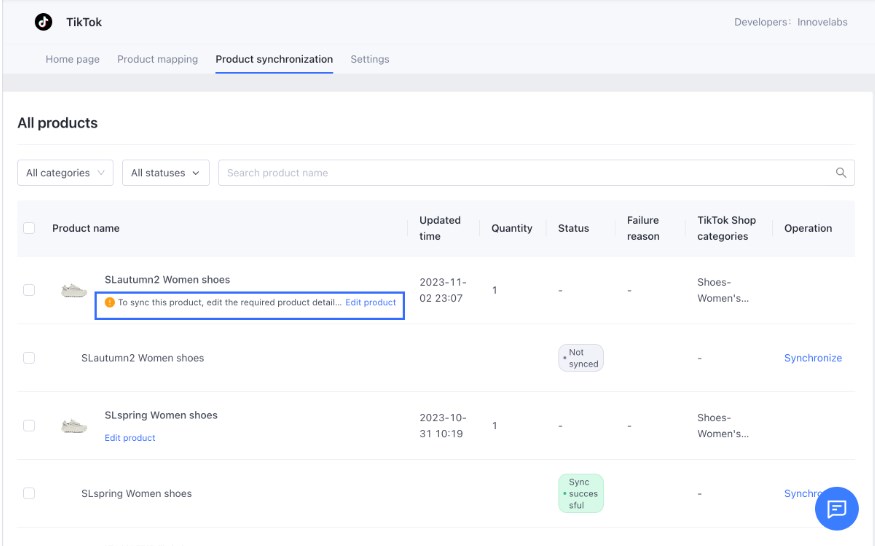The width and height of the screenshot is (875, 546).
Task: Click the orange warning icon
Action: [x=110, y=302]
